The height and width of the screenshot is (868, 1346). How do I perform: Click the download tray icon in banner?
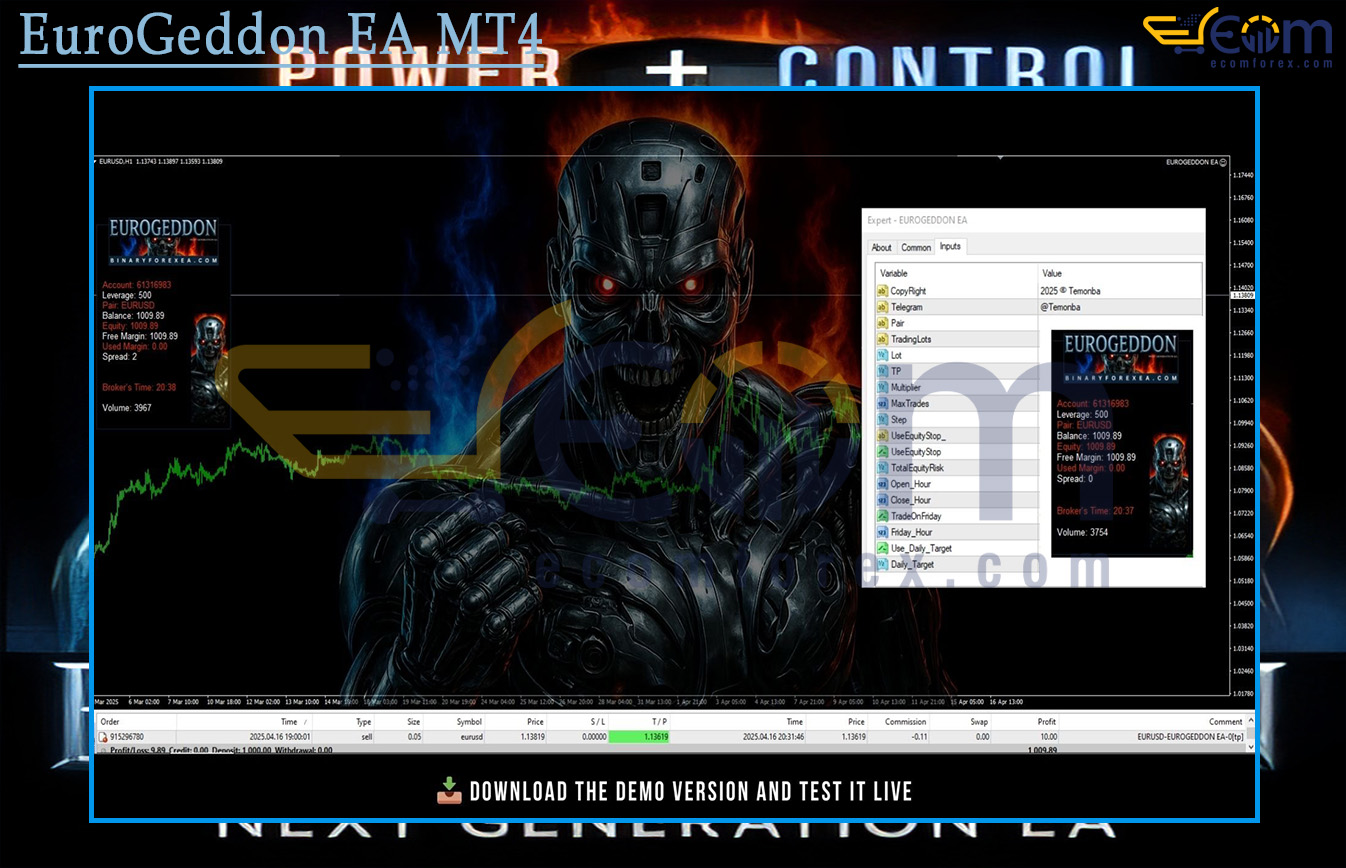[449, 792]
